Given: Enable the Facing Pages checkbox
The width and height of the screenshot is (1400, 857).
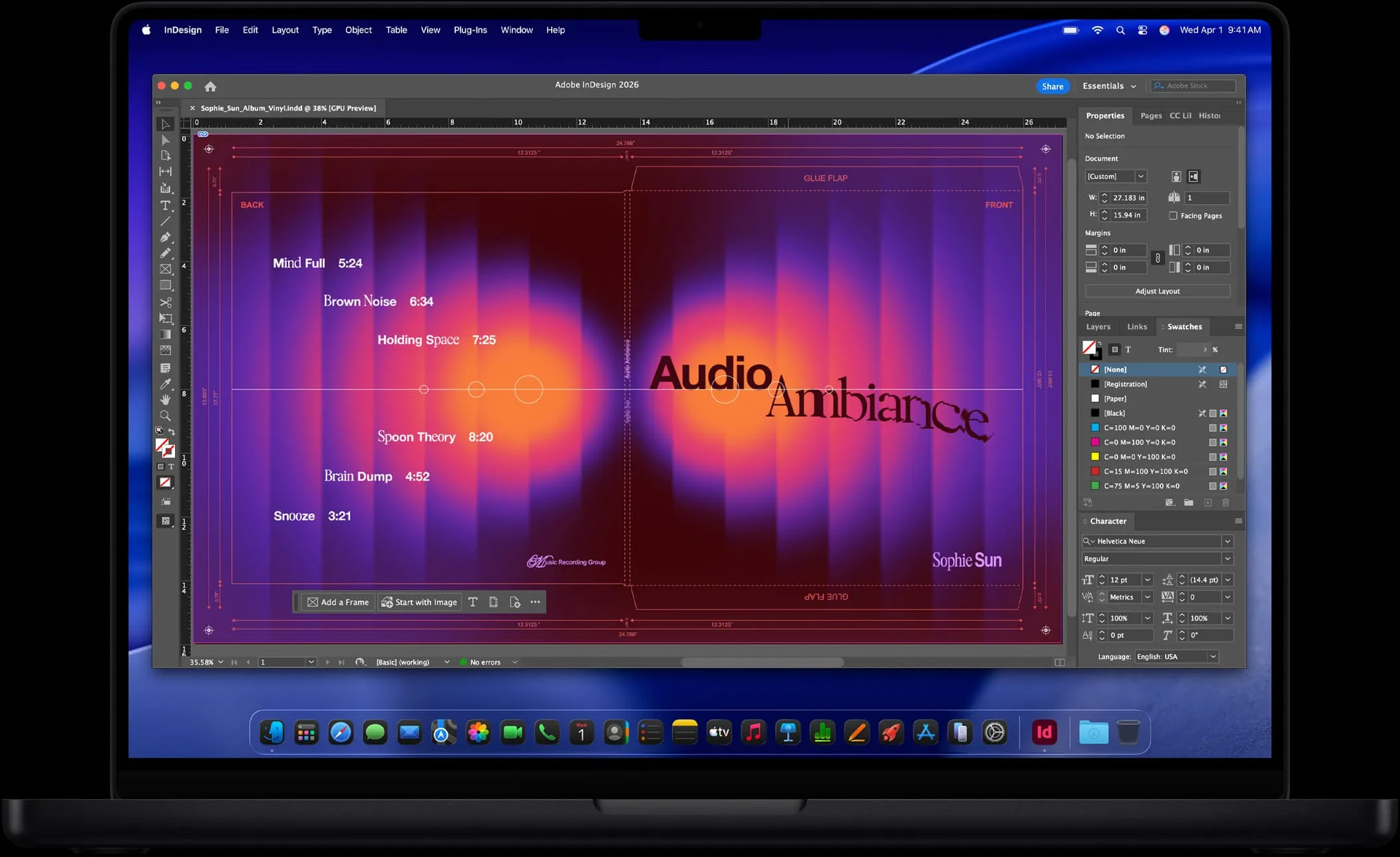Looking at the screenshot, I should [1174, 216].
